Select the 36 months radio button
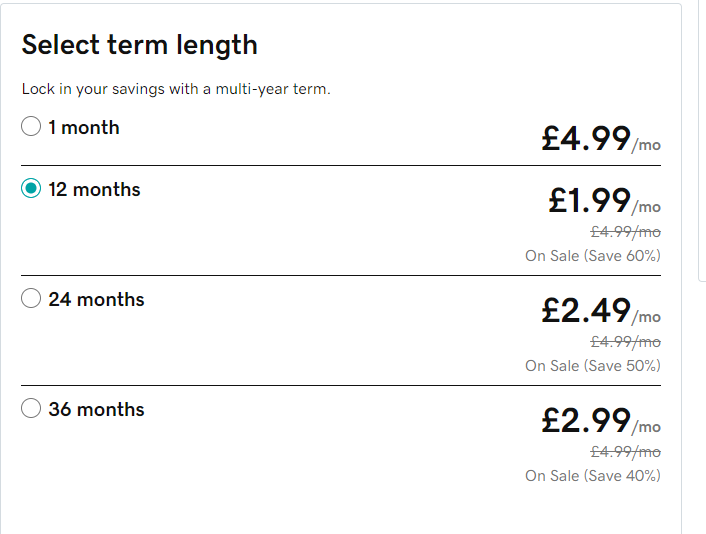This screenshot has width=706, height=534. tap(31, 409)
